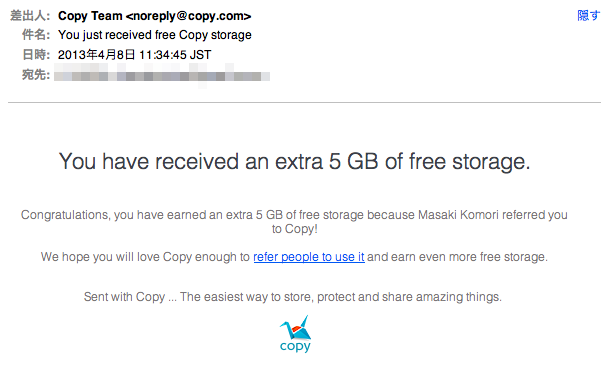Click the 日時 date label
Viewport: 607px width, 372px height.
click(x=36, y=55)
